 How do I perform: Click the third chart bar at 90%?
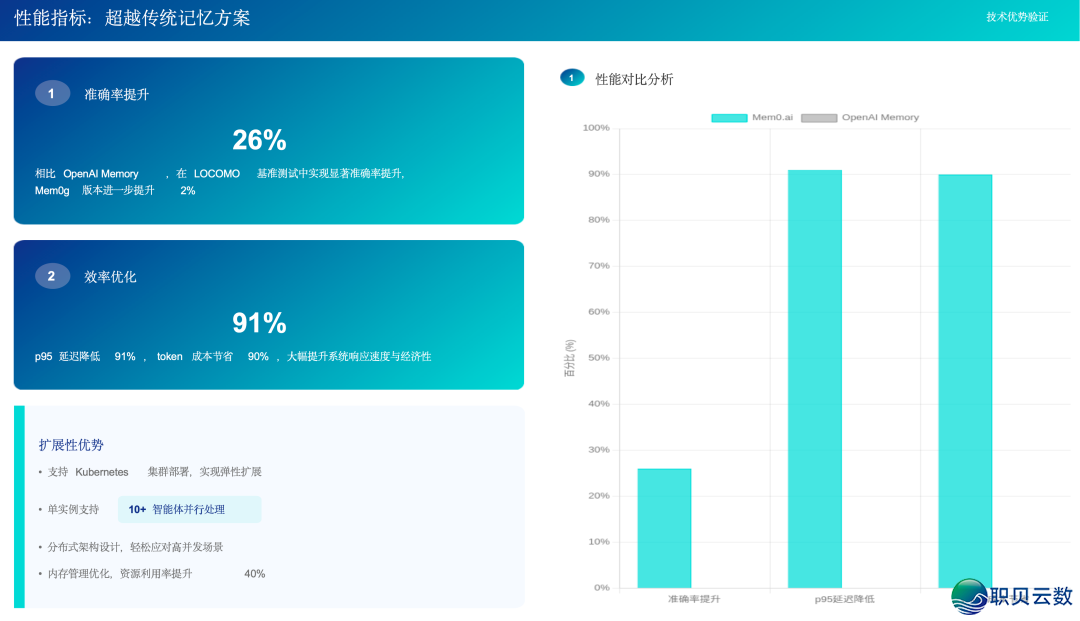point(965,381)
